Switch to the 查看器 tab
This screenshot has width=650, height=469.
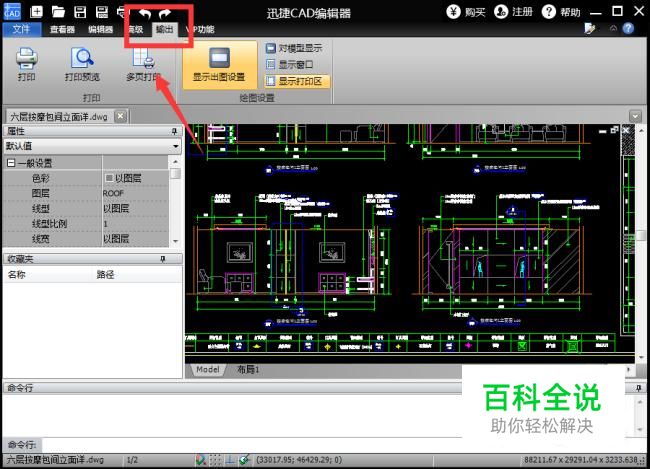point(62,29)
